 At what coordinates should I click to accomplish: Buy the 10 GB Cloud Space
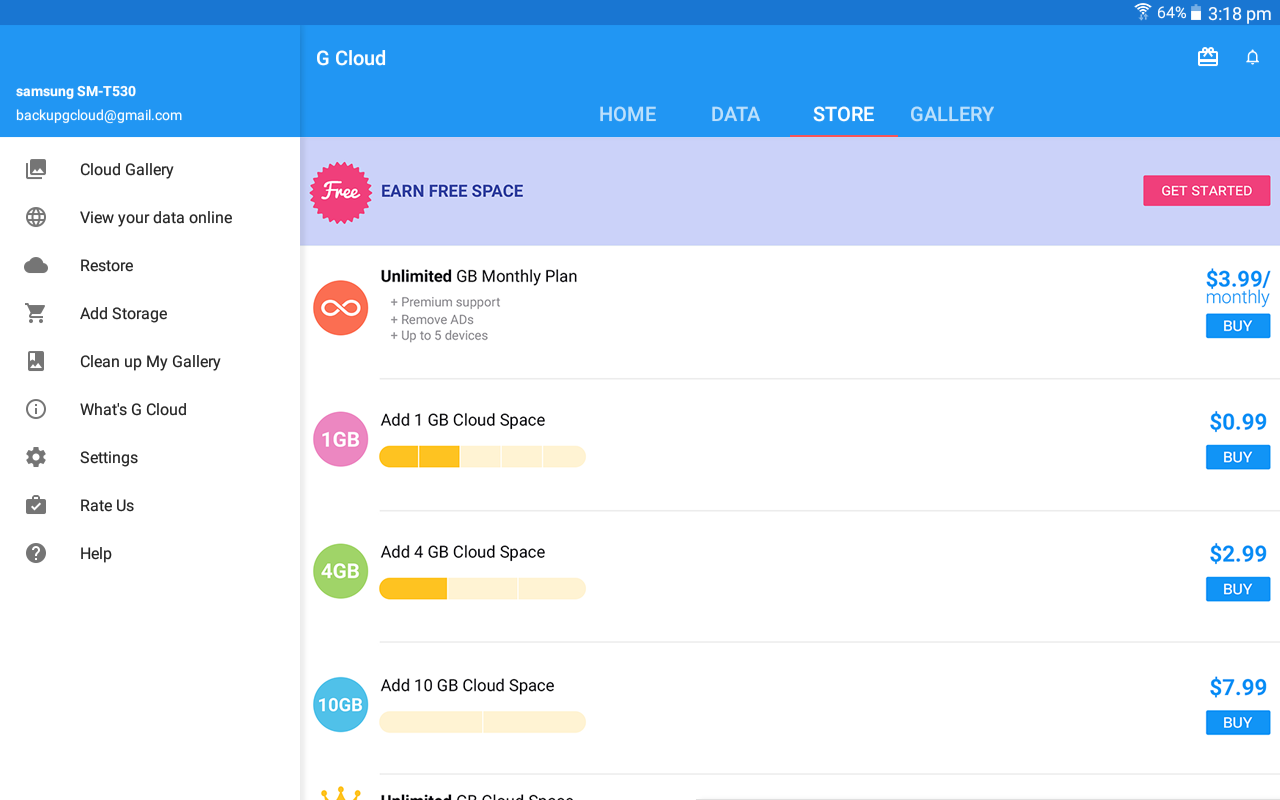(1238, 722)
